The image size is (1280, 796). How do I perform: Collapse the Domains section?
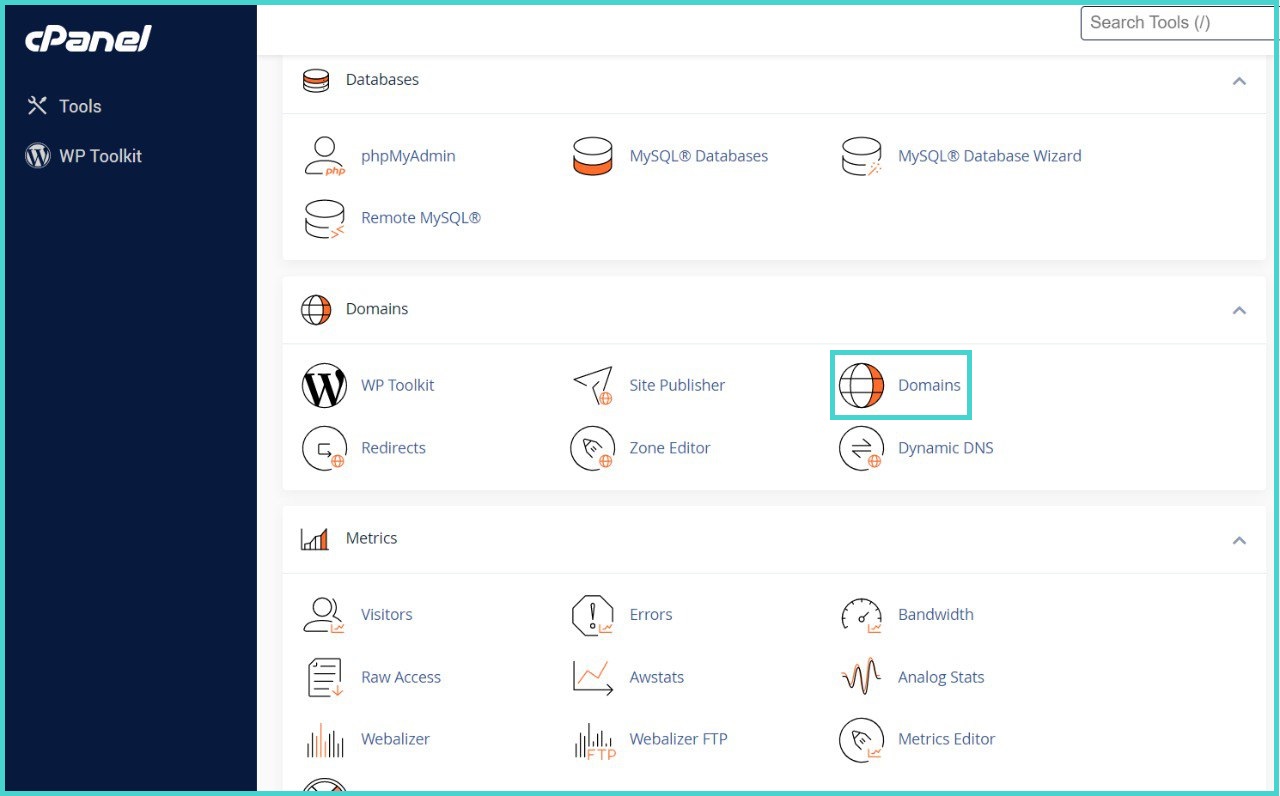[1239, 310]
